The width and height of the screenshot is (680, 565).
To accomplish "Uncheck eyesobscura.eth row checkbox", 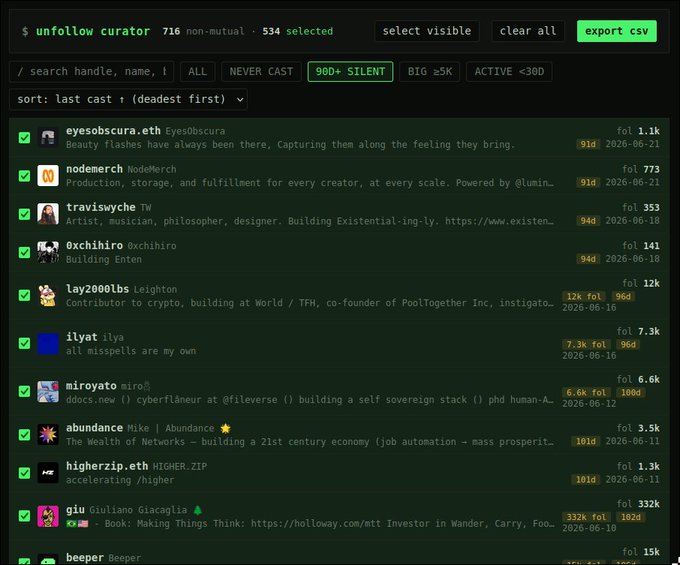I will (x=24, y=138).
